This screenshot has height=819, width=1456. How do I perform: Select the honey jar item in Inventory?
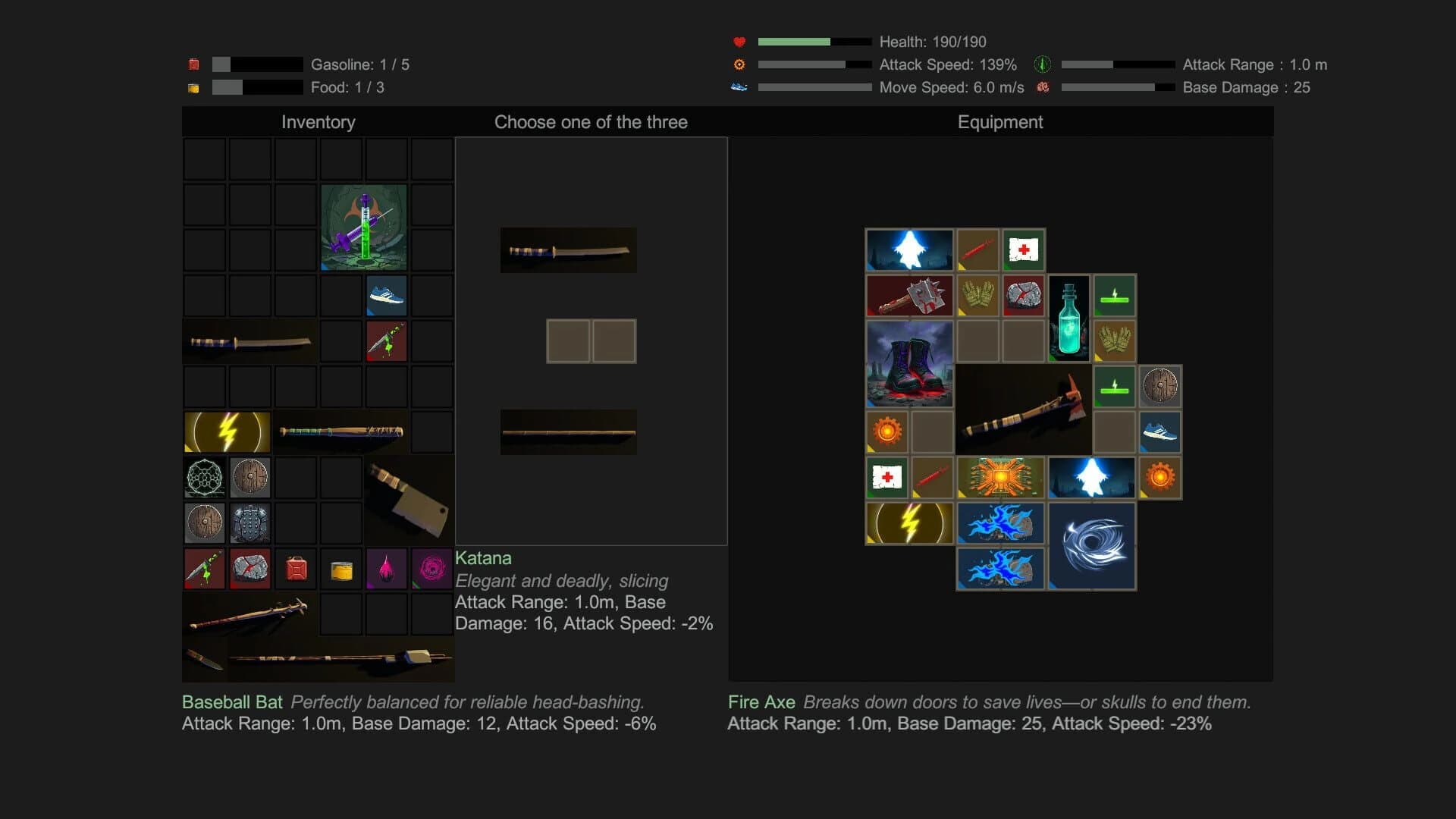(x=341, y=567)
